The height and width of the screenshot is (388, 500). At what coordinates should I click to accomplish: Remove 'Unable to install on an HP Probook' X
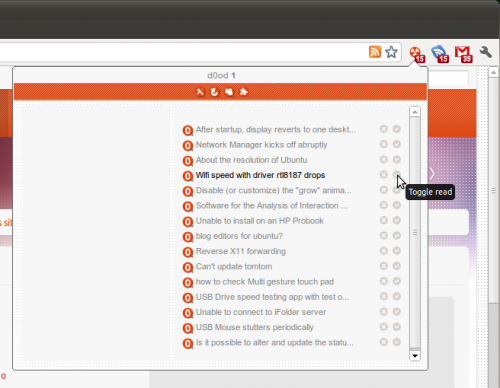pyautogui.click(x=384, y=220)
